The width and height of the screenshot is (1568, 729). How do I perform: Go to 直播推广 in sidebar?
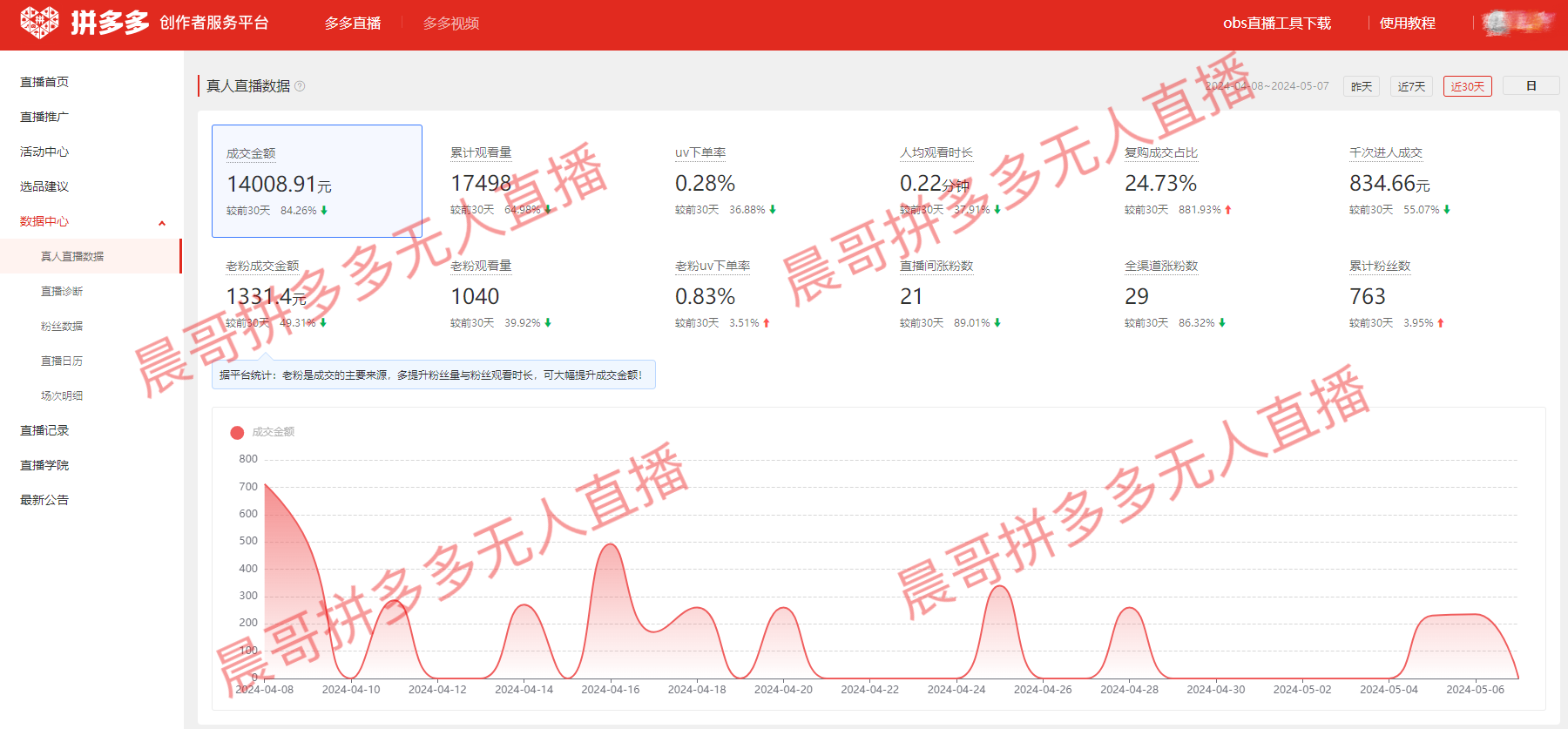(44, 117)
